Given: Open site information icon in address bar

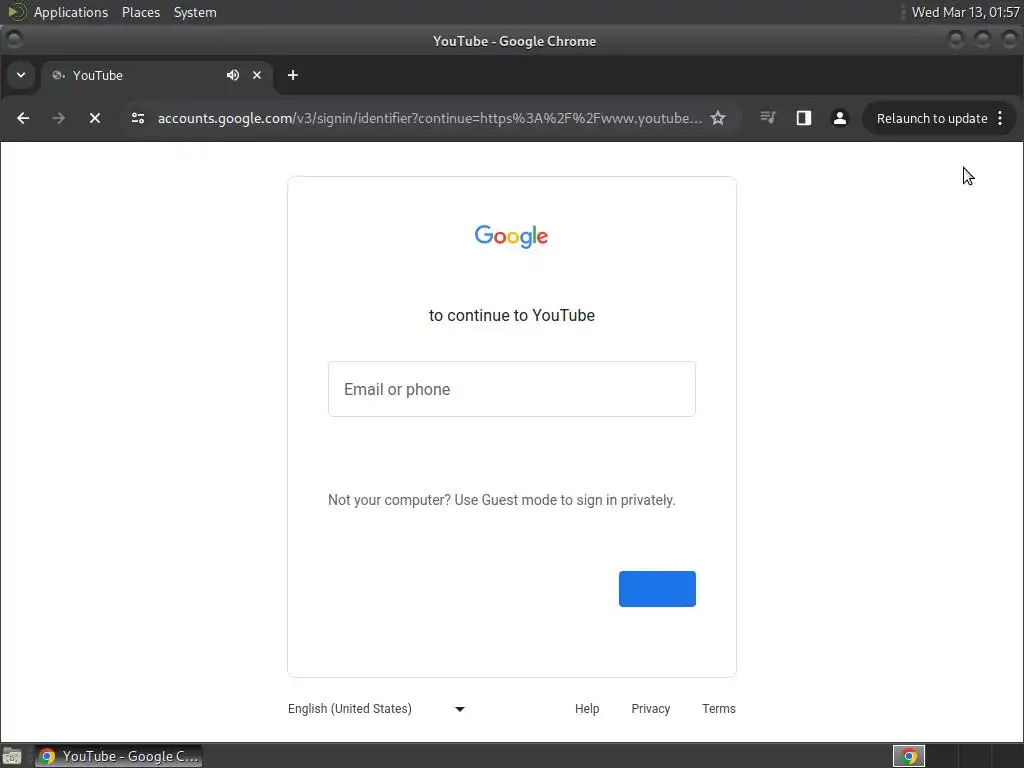Looking at the screenshot, I should [x=138, y=118].
